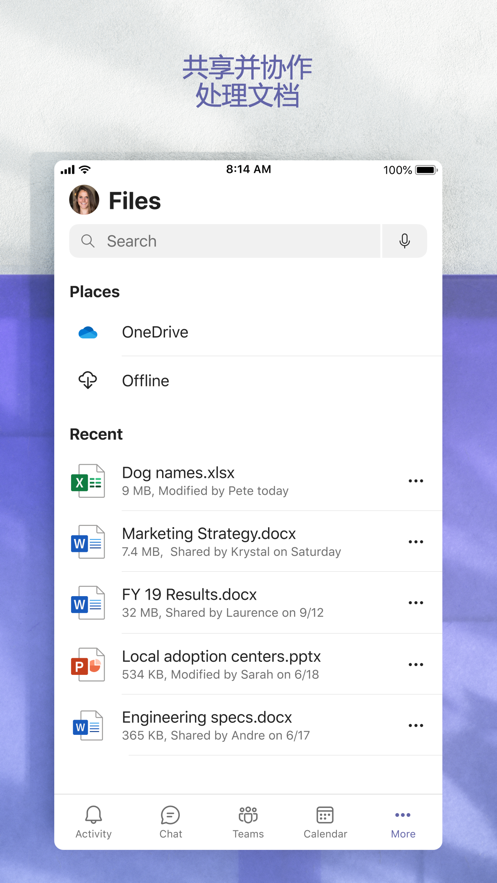The height and width of the screenshot is (883, 497).
Task: Open the PowerPoint icon for Local adoption centers
Action: pyautogui.click(x=88, y=665)
